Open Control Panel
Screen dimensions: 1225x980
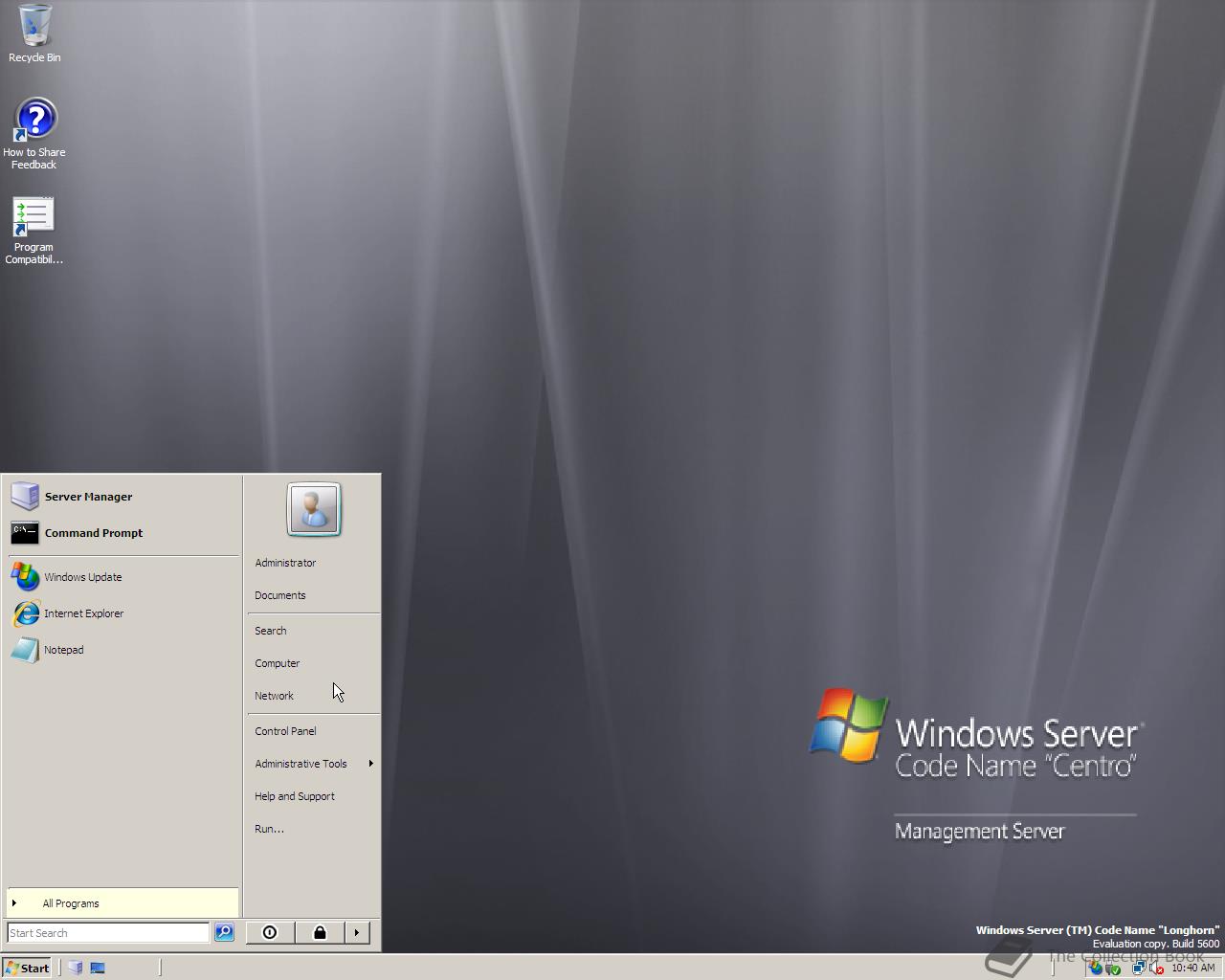[x=314, y=731]
